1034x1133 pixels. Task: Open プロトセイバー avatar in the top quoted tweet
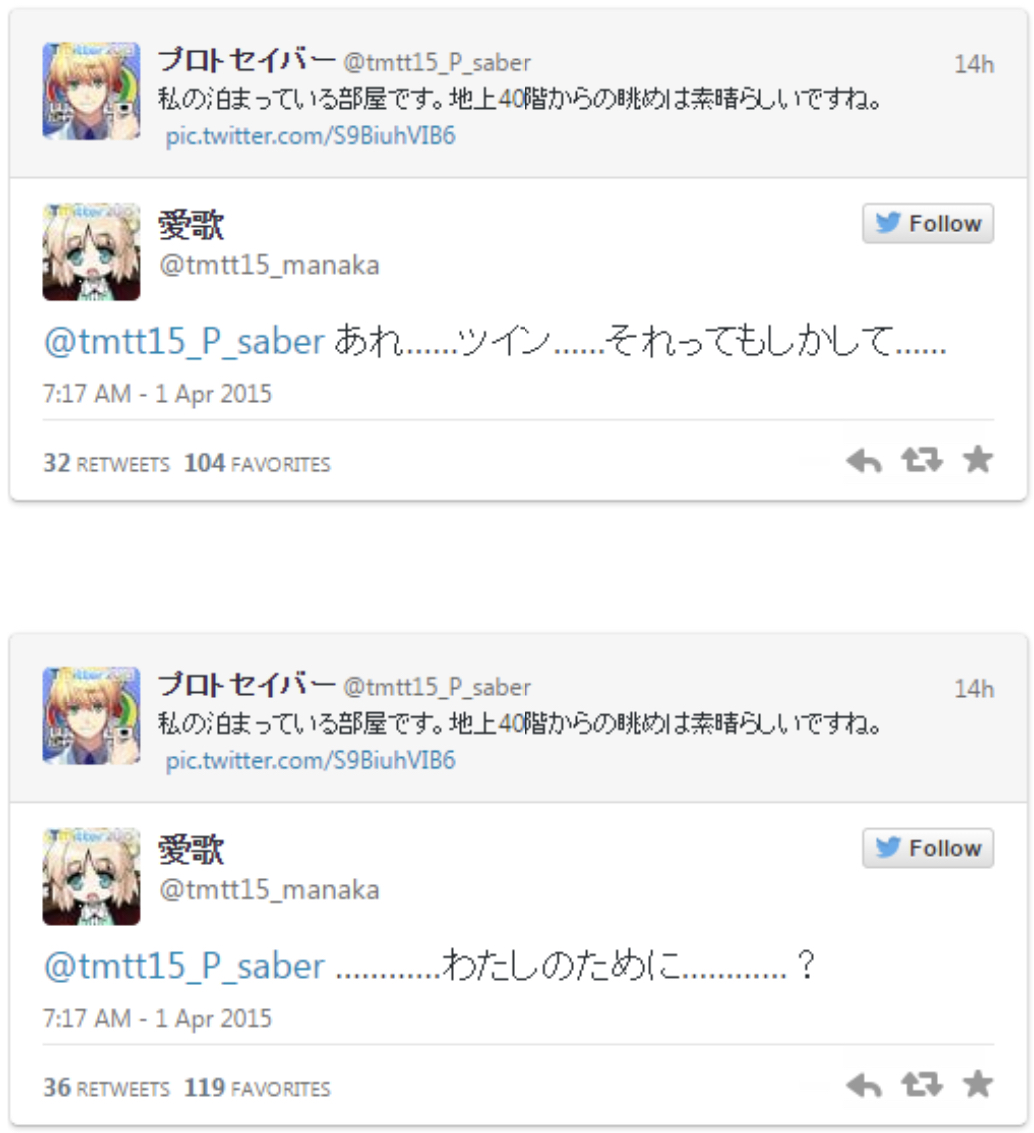pyautogui.click(x=91, y=91)
